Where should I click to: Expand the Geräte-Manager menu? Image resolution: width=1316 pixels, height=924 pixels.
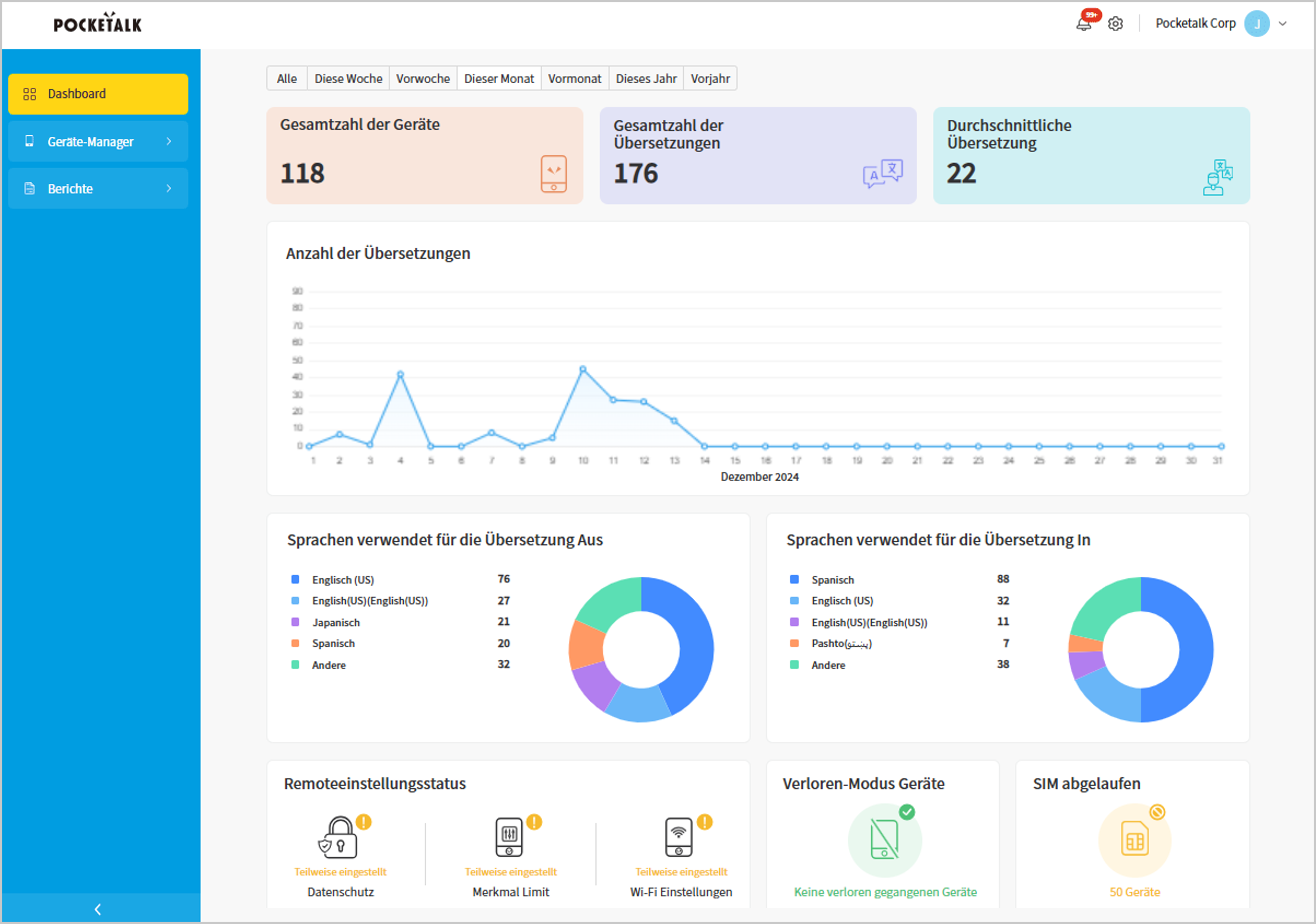169,141
